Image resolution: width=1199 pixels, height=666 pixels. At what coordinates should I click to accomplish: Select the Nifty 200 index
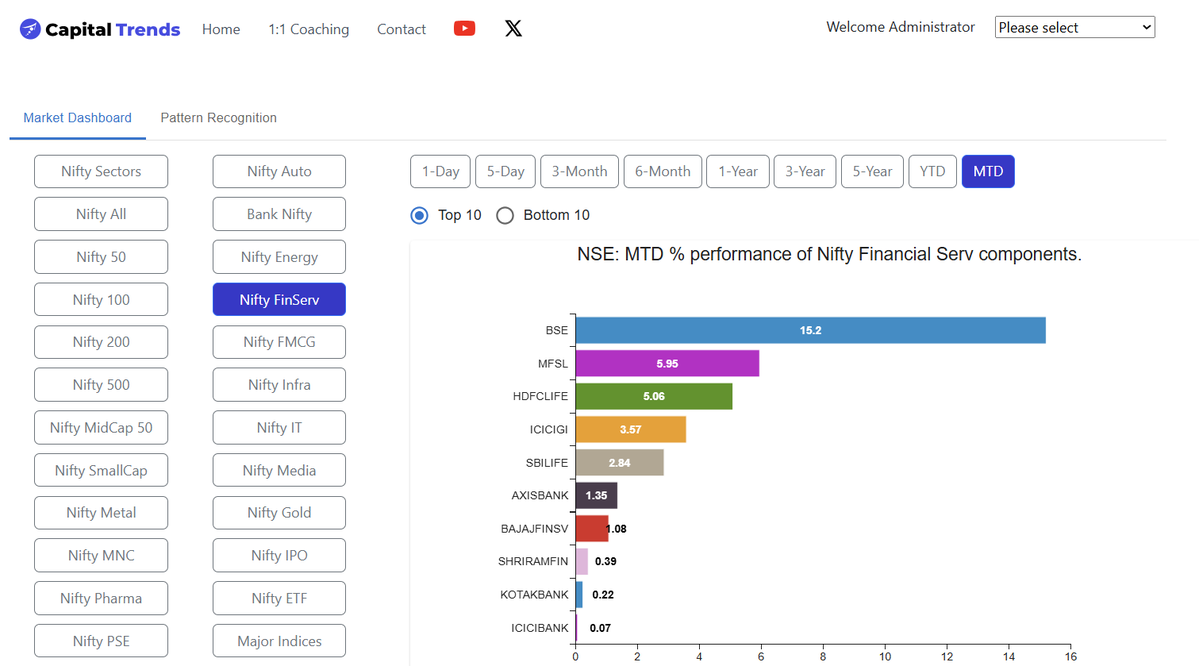pyautogui.click(x=101, y=342)
